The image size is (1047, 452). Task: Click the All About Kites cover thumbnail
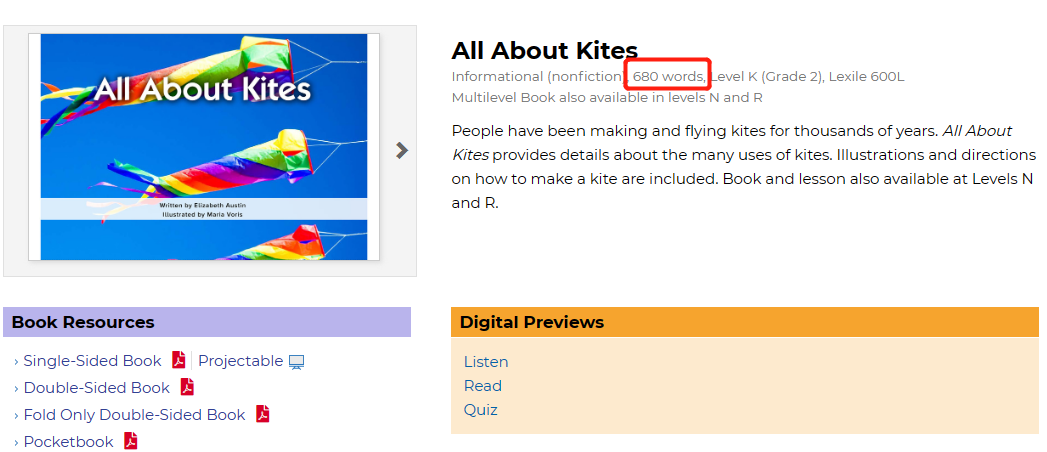204,147
